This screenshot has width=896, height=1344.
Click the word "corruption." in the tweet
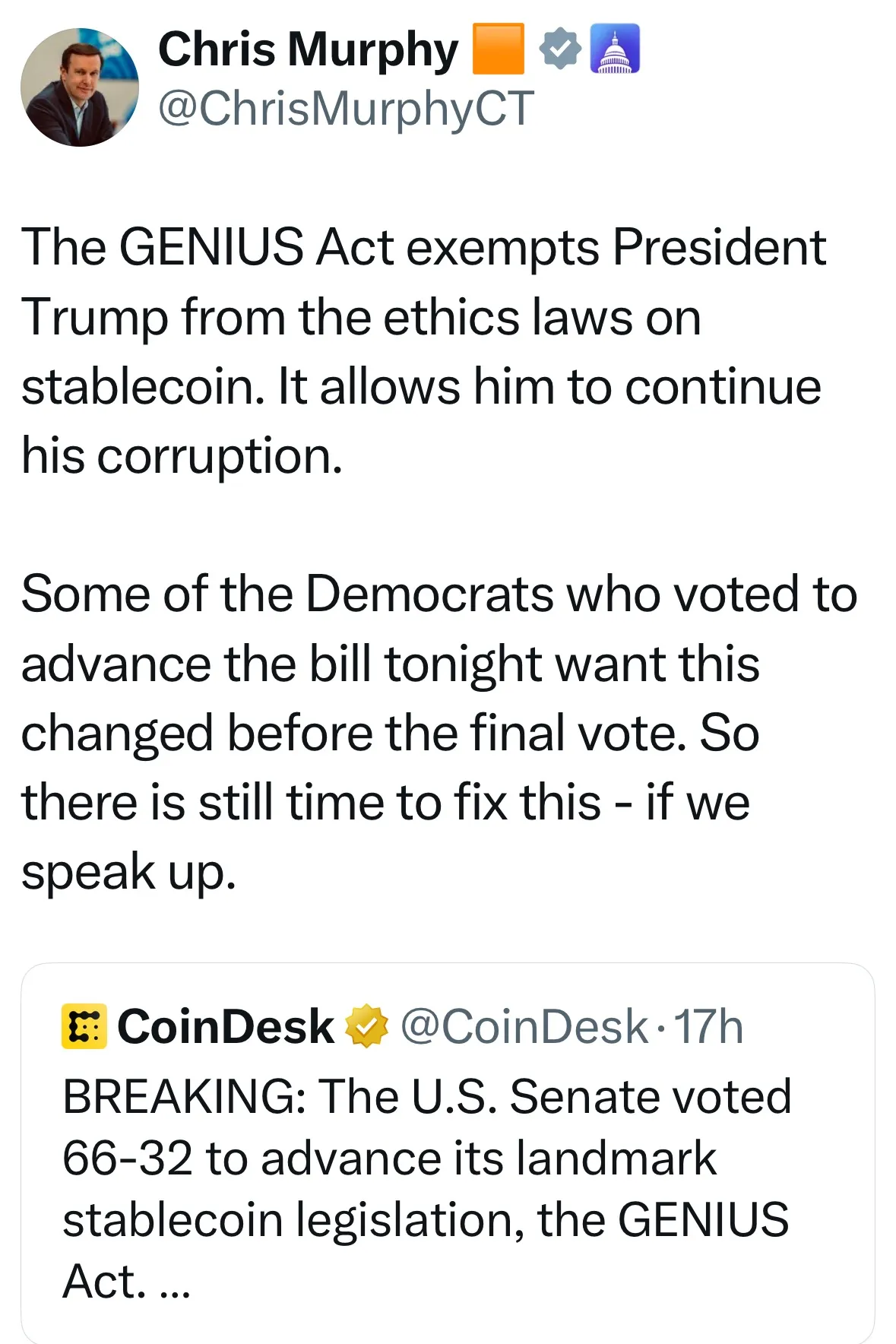220,456
